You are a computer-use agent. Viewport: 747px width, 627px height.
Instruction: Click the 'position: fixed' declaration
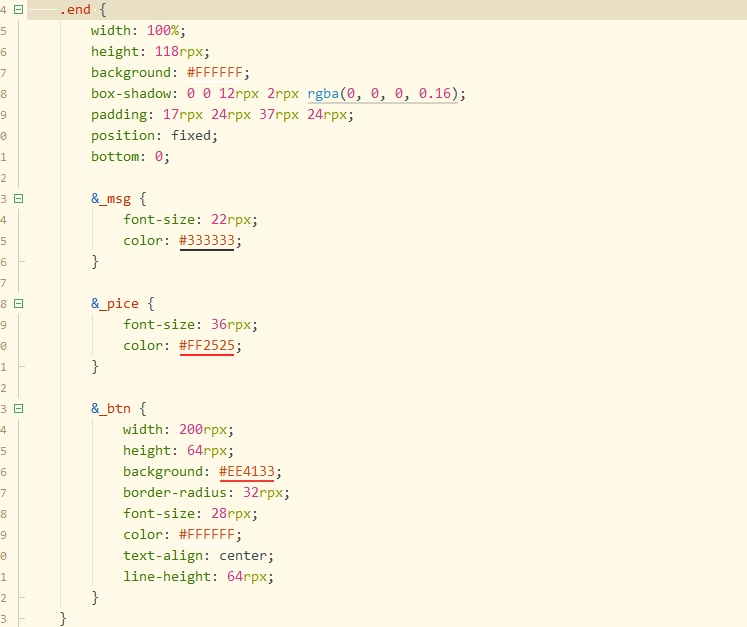pyautogui.click(x=154, y=136)
